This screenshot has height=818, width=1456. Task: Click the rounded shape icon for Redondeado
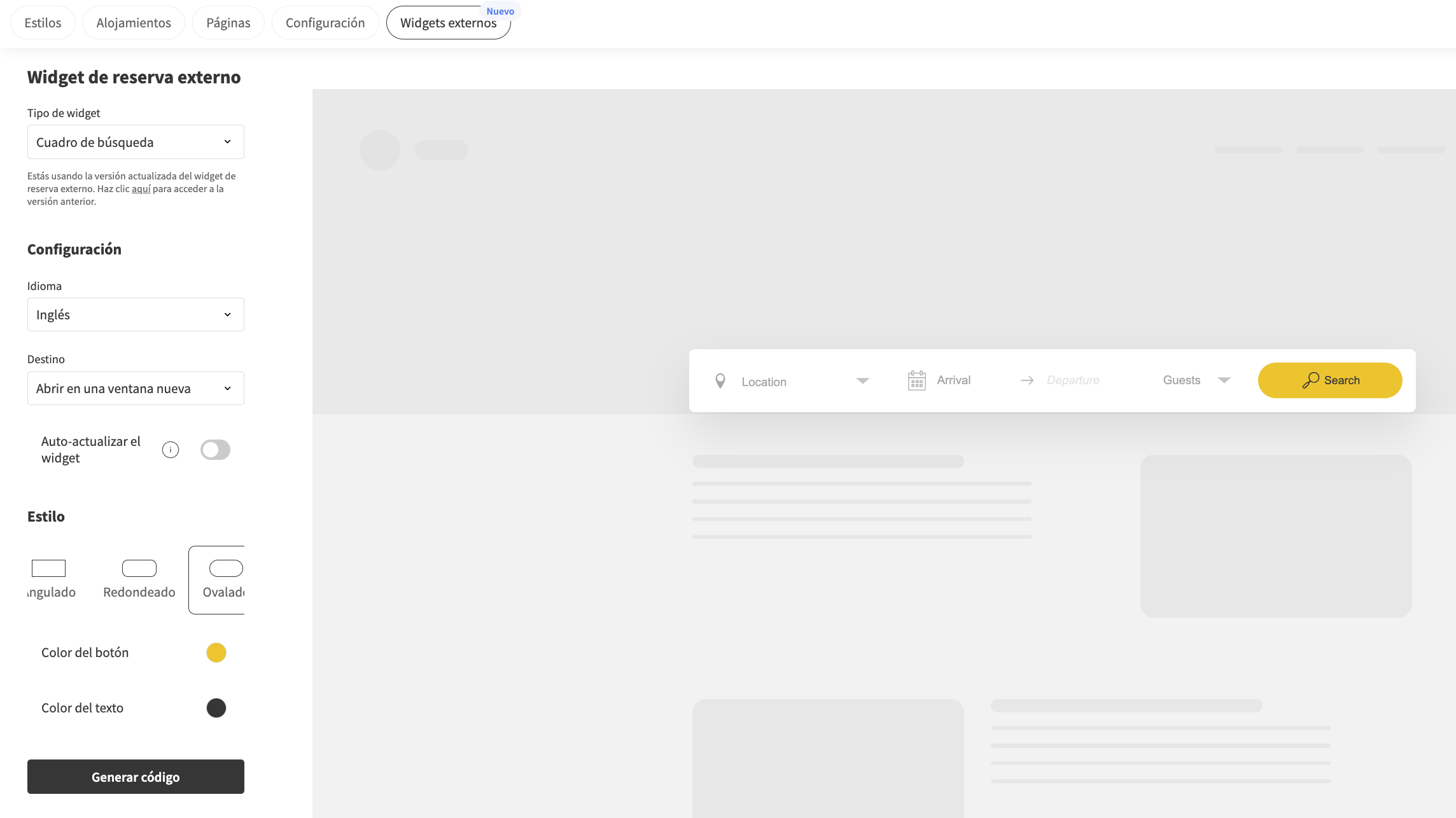pyautogui.click(x=139, y=568)
